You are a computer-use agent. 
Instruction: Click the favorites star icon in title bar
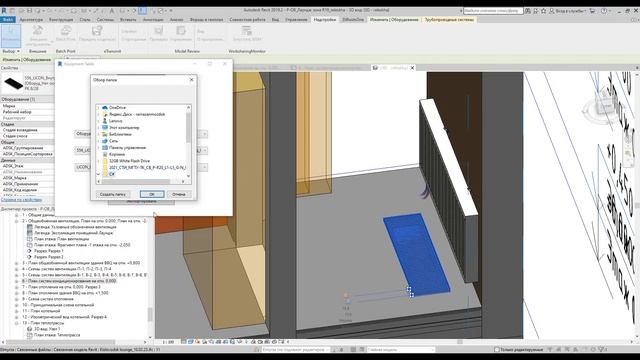543,11
